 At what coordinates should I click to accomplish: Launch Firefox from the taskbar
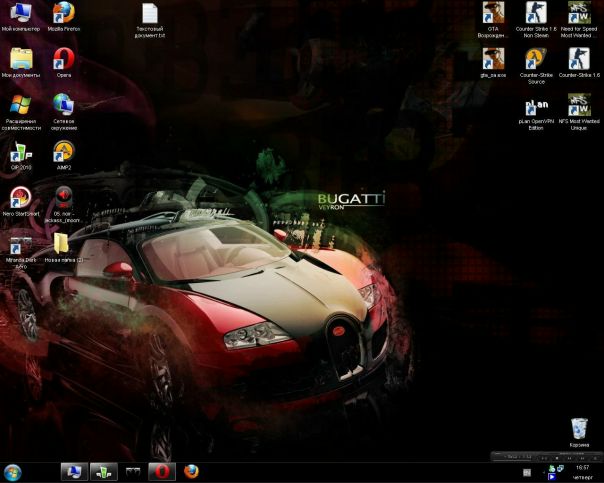point(191,472)
